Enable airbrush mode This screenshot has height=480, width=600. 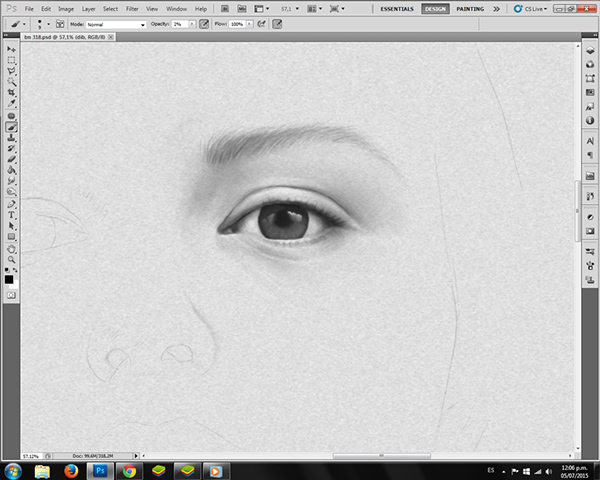point(262,22)
